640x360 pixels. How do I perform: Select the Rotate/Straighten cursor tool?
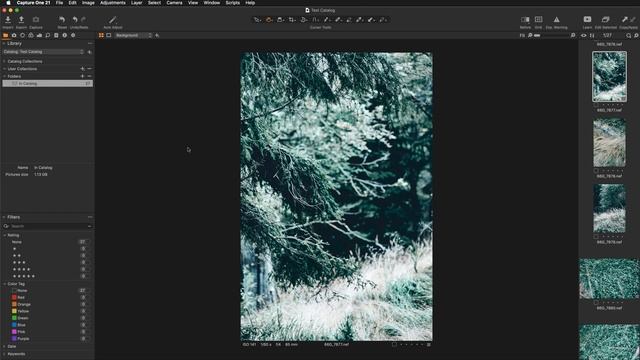[304, 20]
